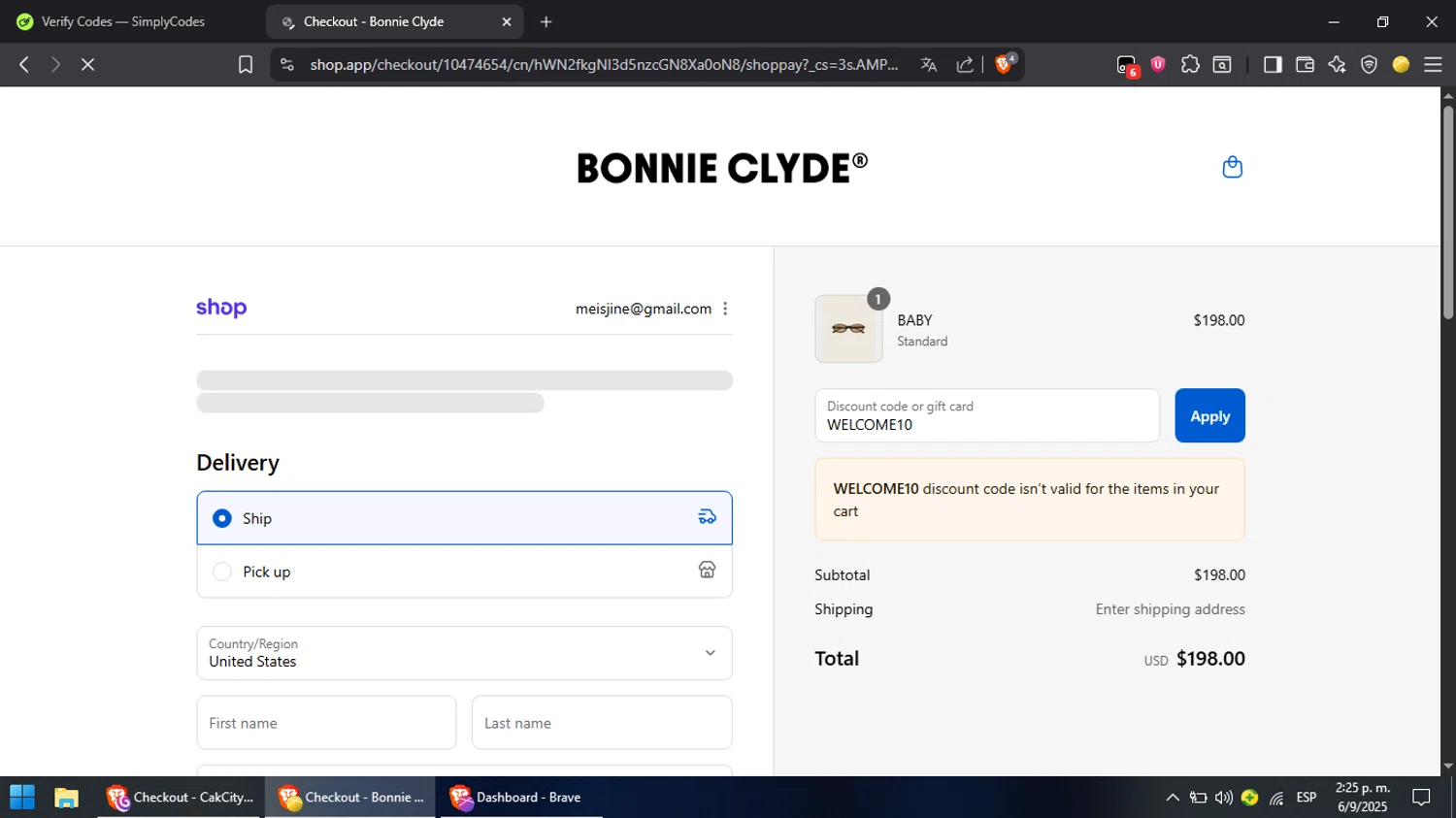
Task: Open network Wi-Fi tray icon
Action: [x=1276, y=798]
